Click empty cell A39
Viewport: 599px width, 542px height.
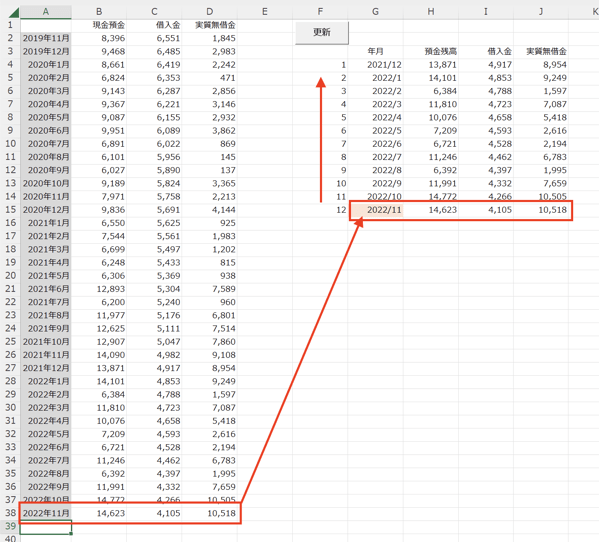45,527
